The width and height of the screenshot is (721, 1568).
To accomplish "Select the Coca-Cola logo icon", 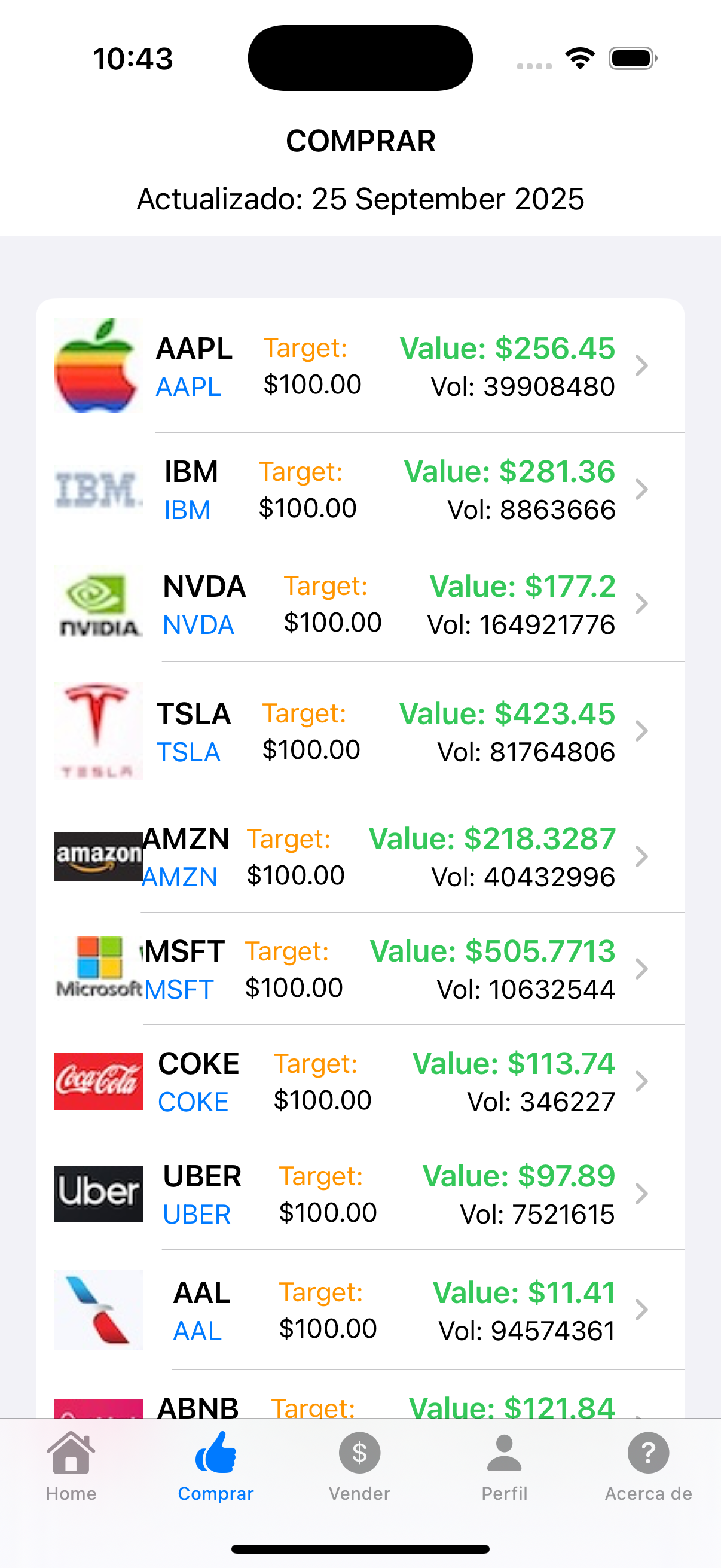I will click(x=98, y=1081).
